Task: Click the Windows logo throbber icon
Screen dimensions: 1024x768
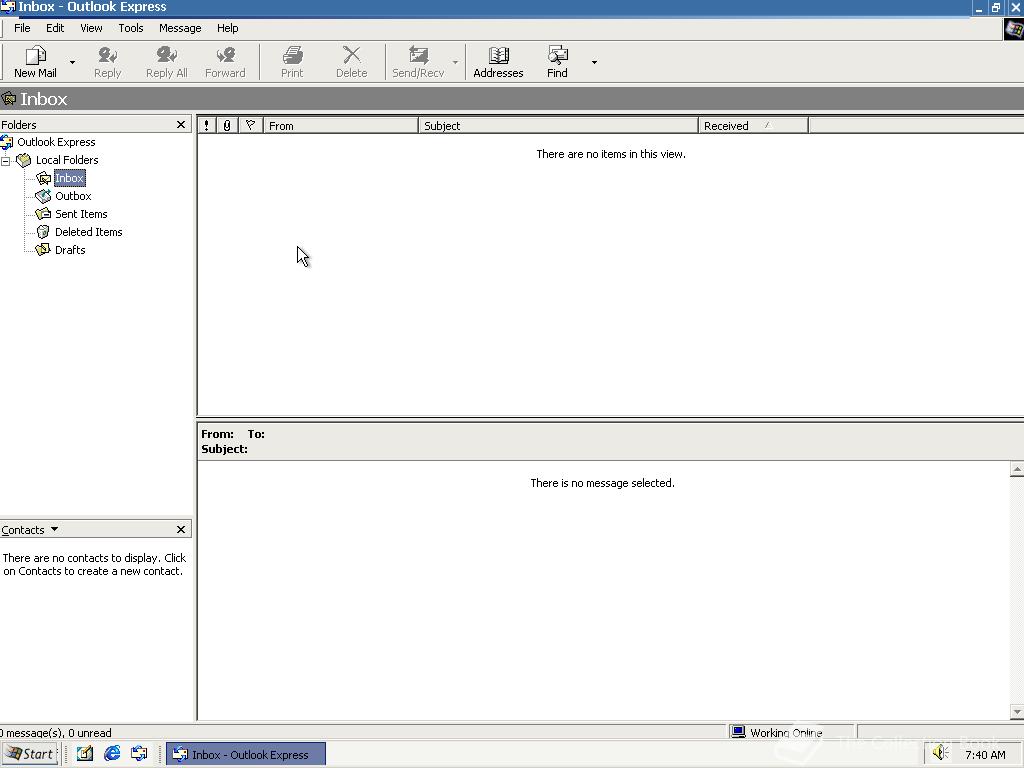Action: coord(1014,29)
